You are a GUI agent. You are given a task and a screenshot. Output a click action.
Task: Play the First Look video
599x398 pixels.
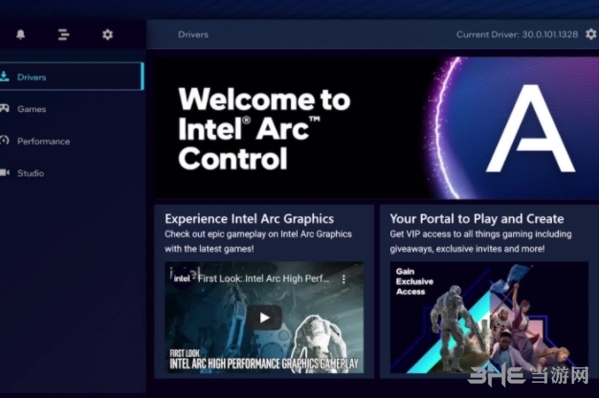(264, 317)
